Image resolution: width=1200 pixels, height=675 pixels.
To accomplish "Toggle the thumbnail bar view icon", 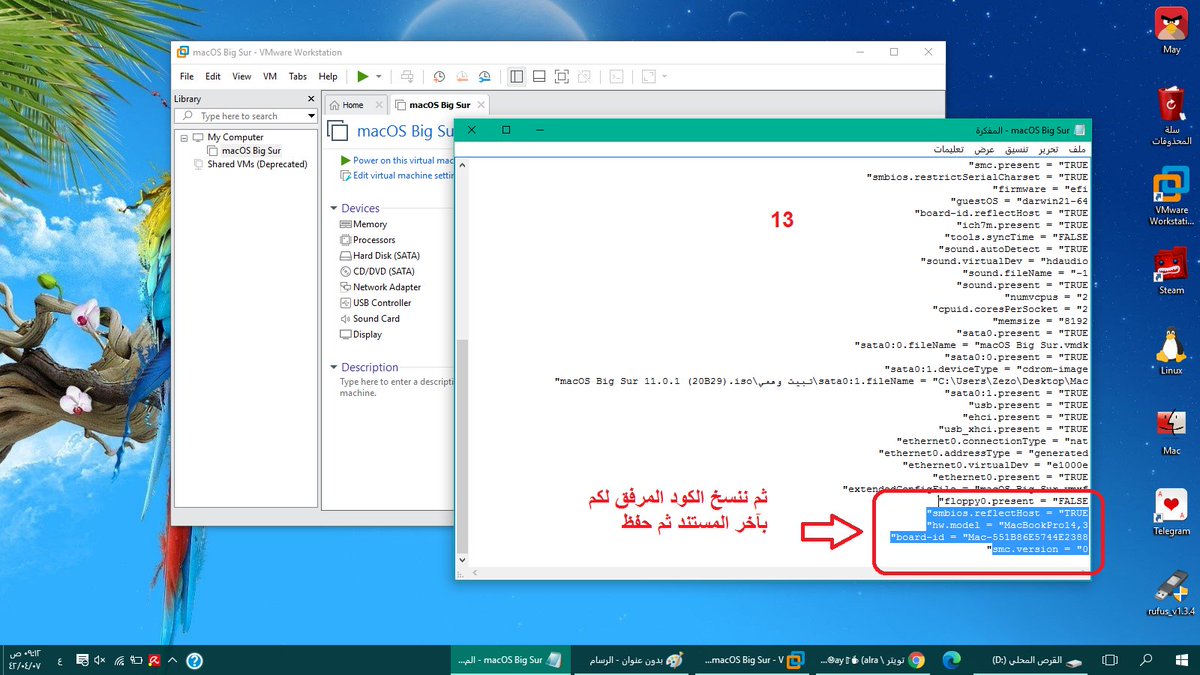I will (538, 76).
